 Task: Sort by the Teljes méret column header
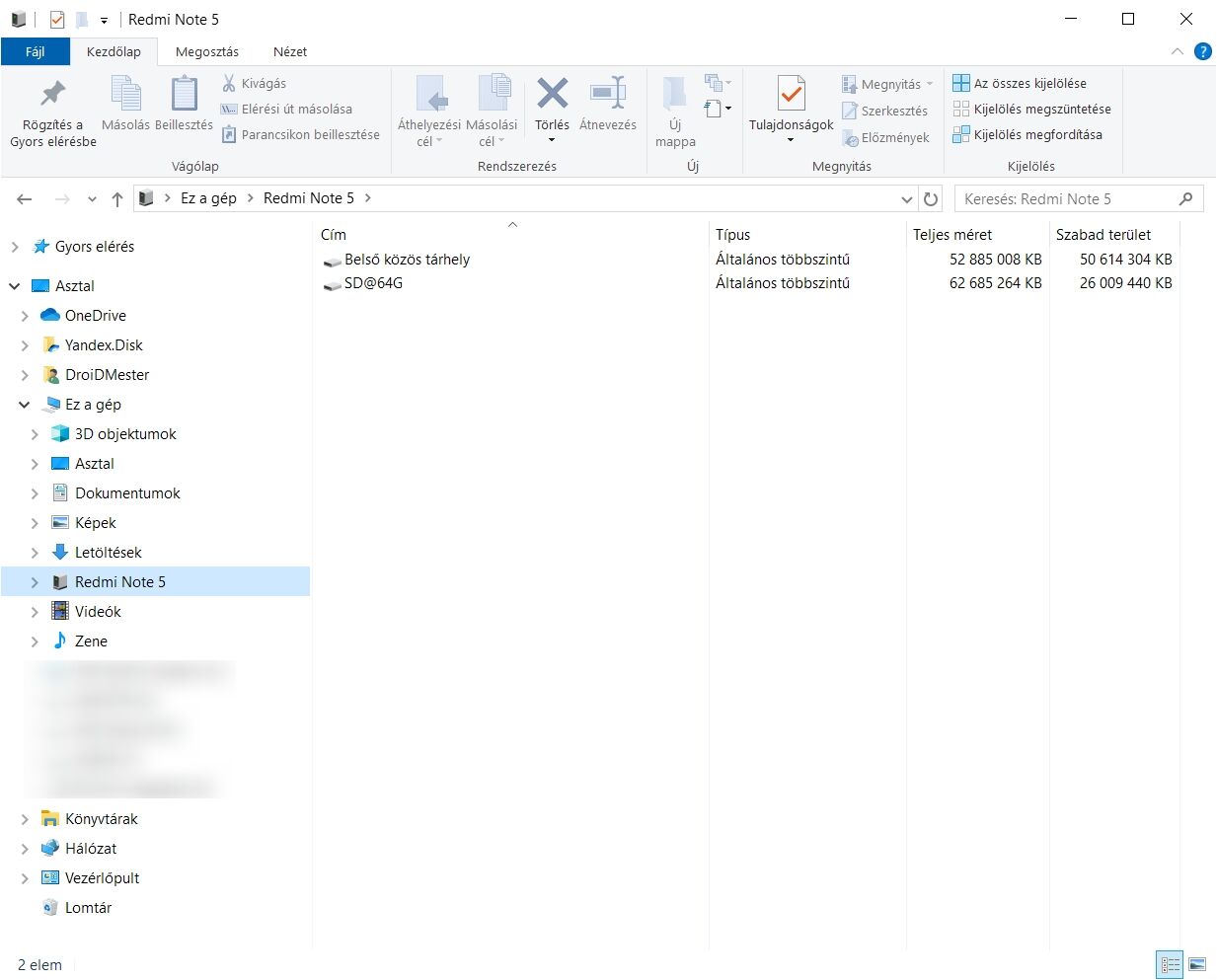click(x=977, y=235)
